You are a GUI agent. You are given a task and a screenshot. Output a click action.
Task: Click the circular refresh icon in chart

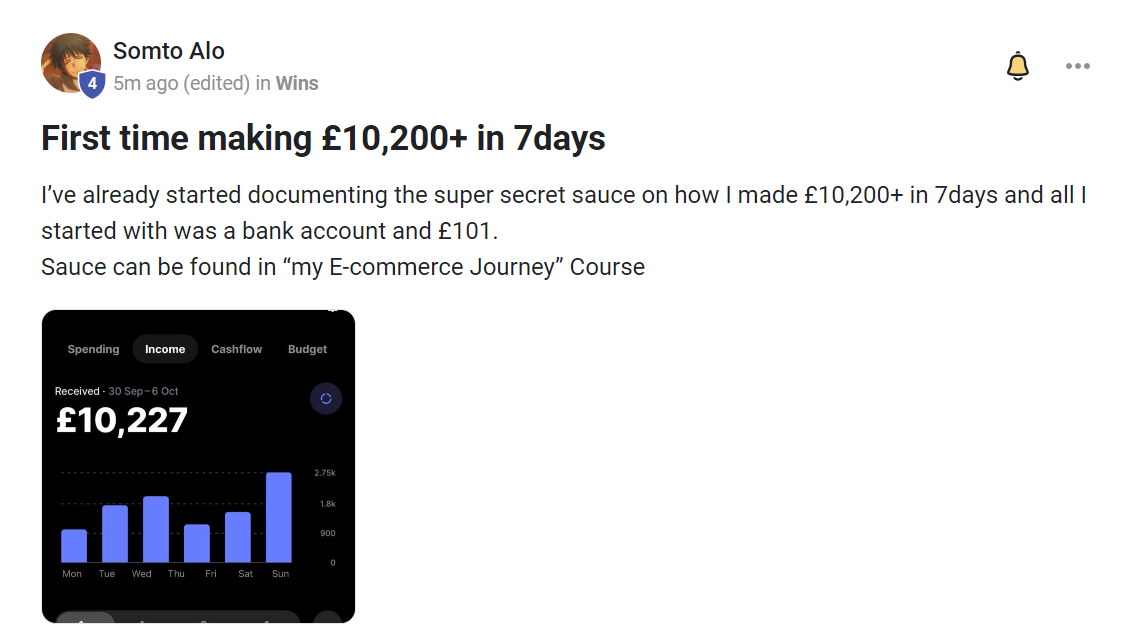point(326,399)
